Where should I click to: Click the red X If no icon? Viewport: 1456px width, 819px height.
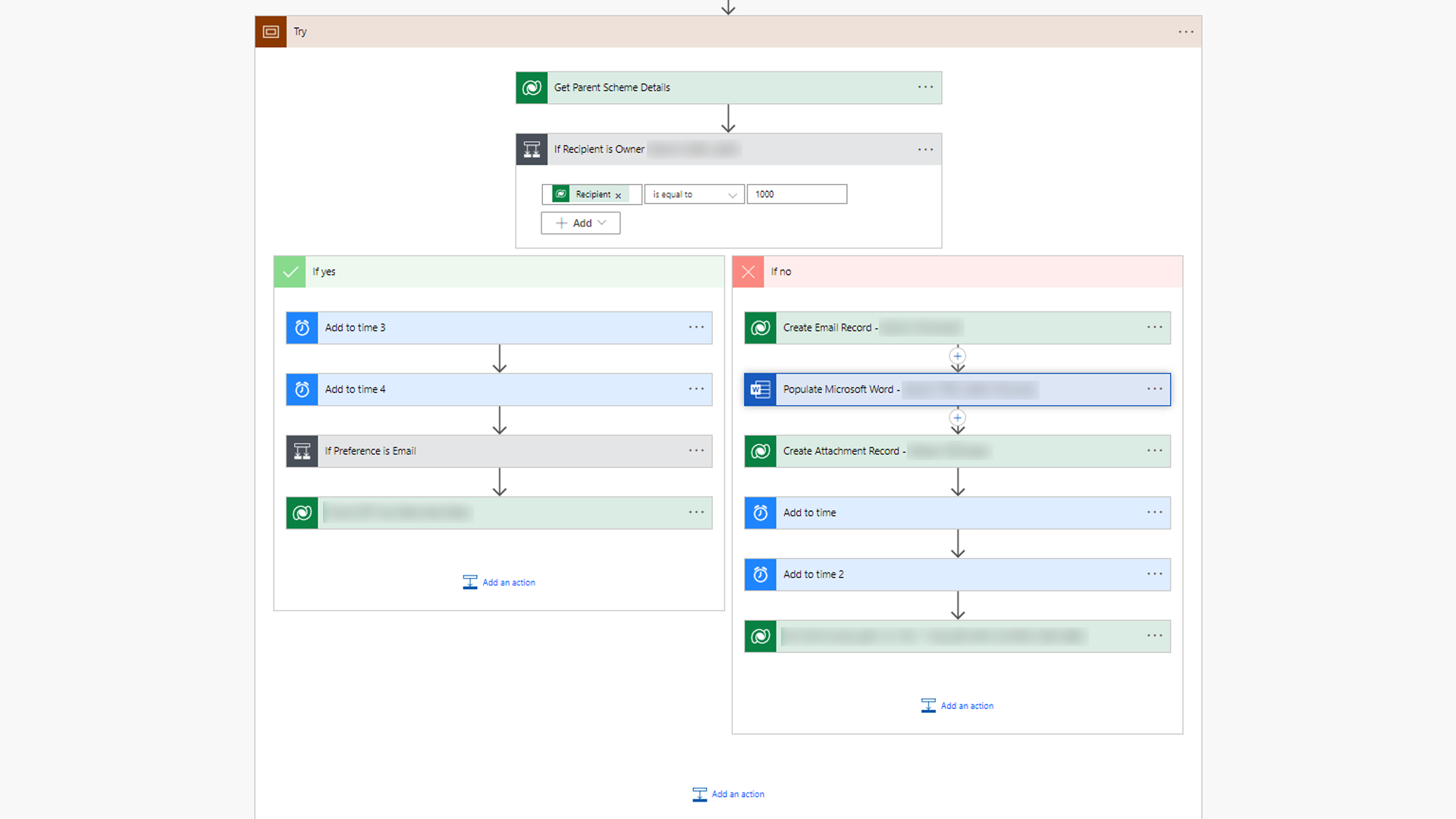click(748, 271)
